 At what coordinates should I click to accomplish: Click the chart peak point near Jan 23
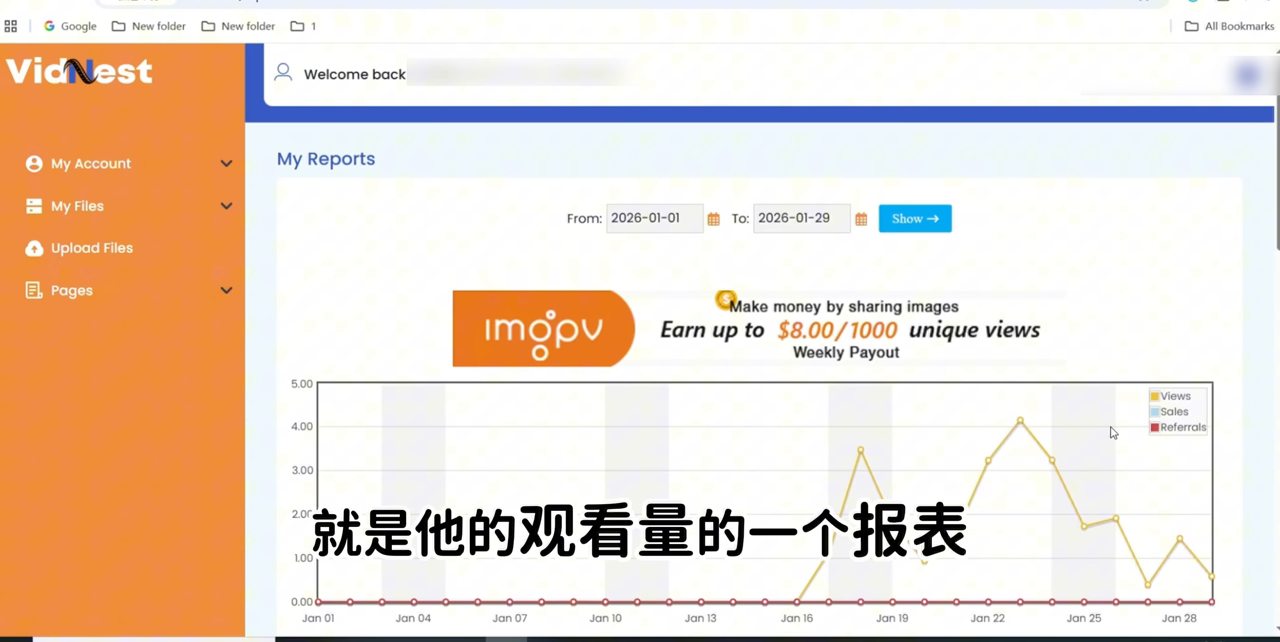pyautogui.click(x=1020, y=420)
